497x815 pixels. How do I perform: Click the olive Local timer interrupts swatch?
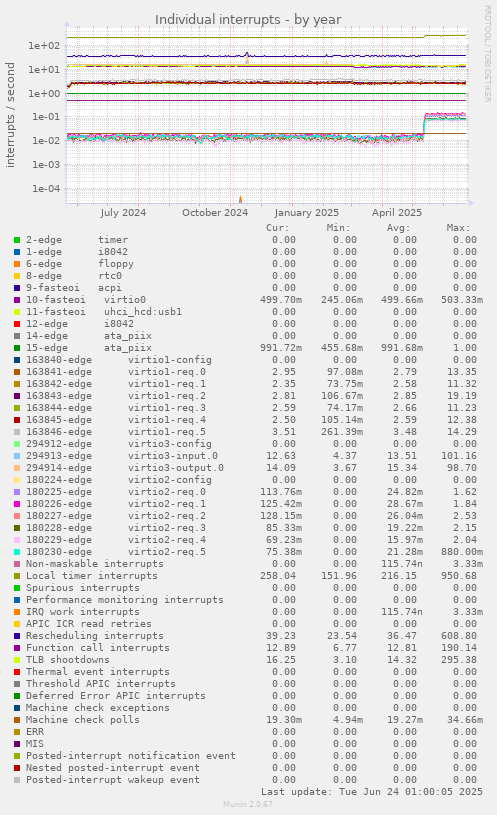pyautogui.click(x=17, y=576)
